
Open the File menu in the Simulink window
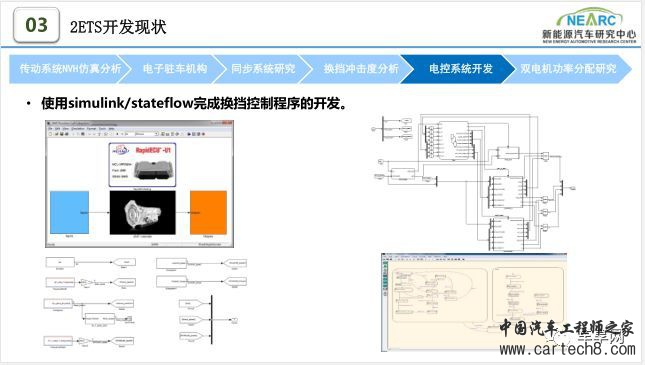click(50, 129)
